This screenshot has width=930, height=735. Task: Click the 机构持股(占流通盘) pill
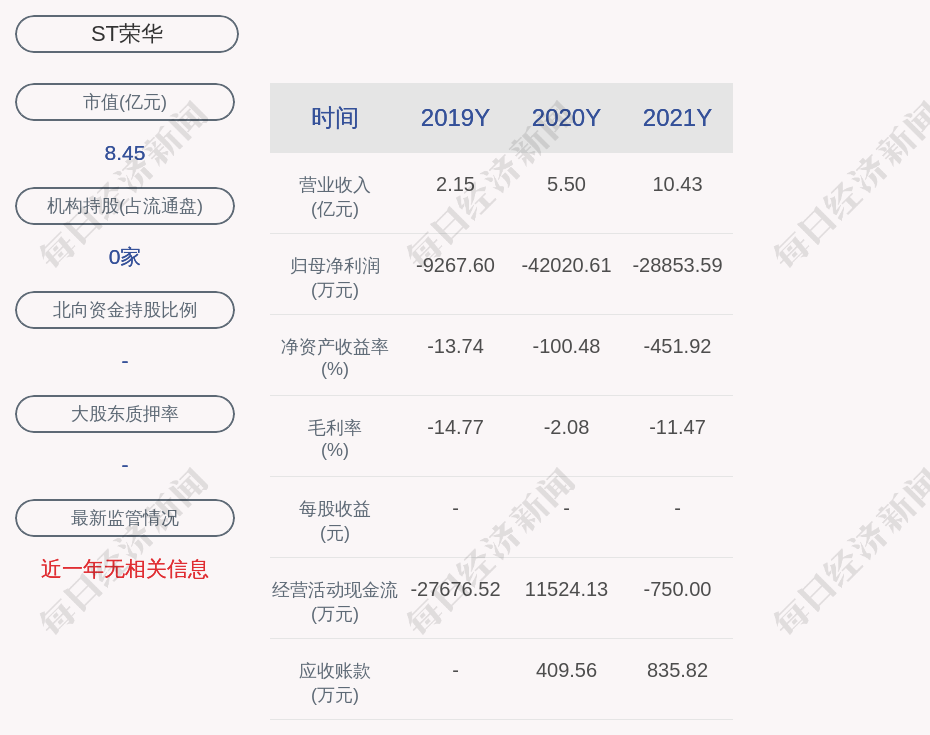tap(125, 206)
